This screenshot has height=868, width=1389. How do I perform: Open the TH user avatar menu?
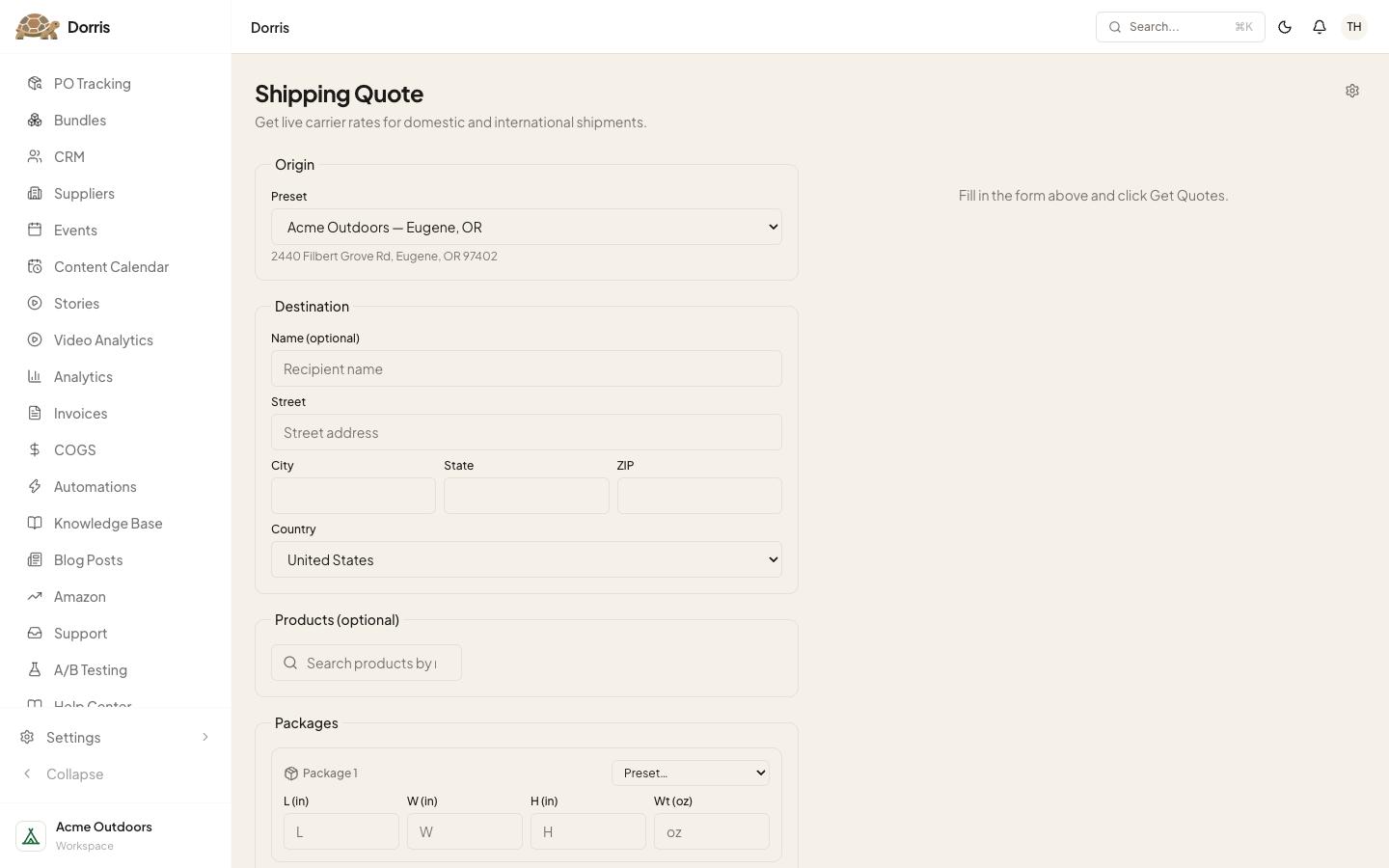point(1354,27)
